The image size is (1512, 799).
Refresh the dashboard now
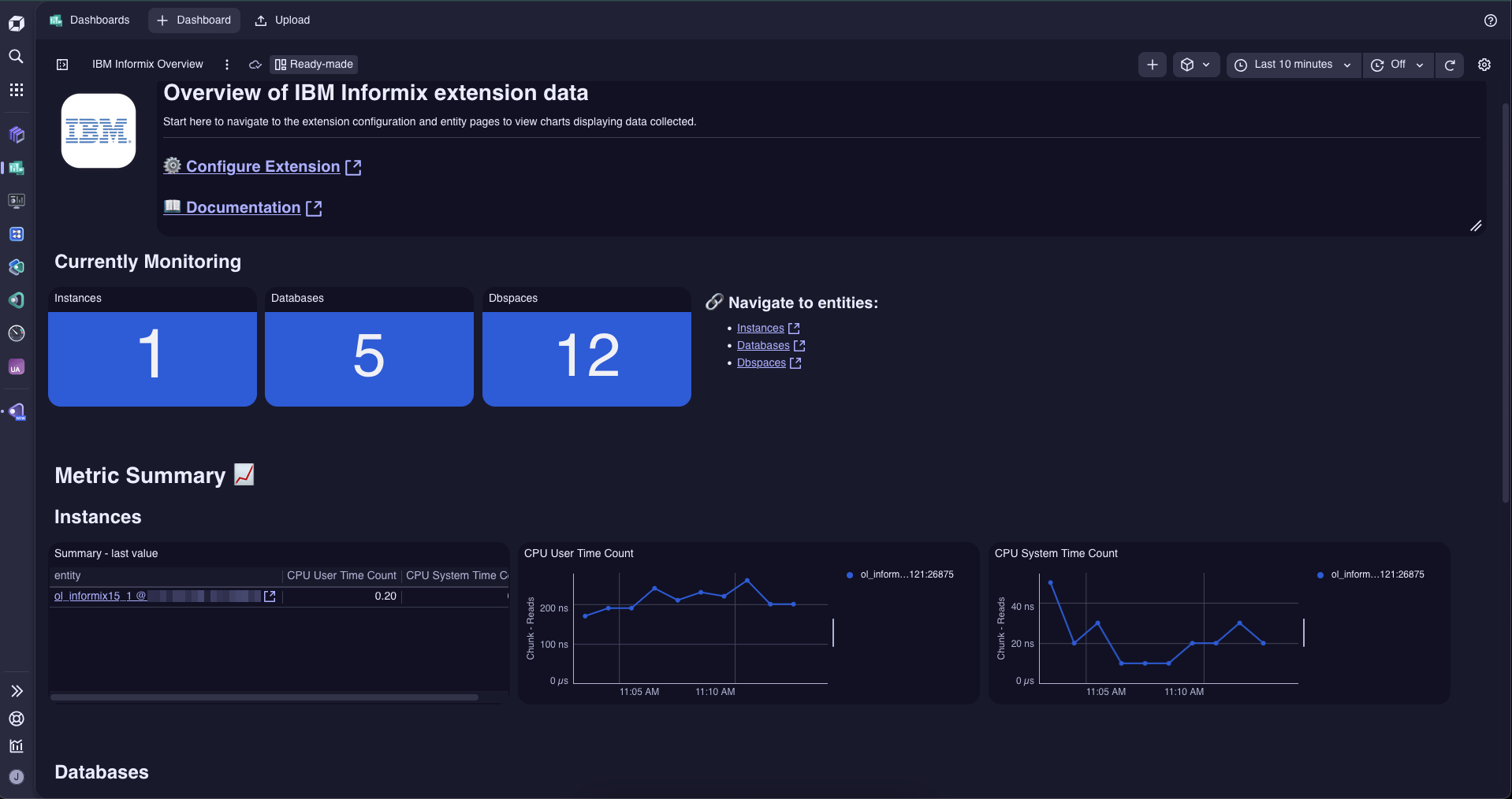tap(1450, 65)
